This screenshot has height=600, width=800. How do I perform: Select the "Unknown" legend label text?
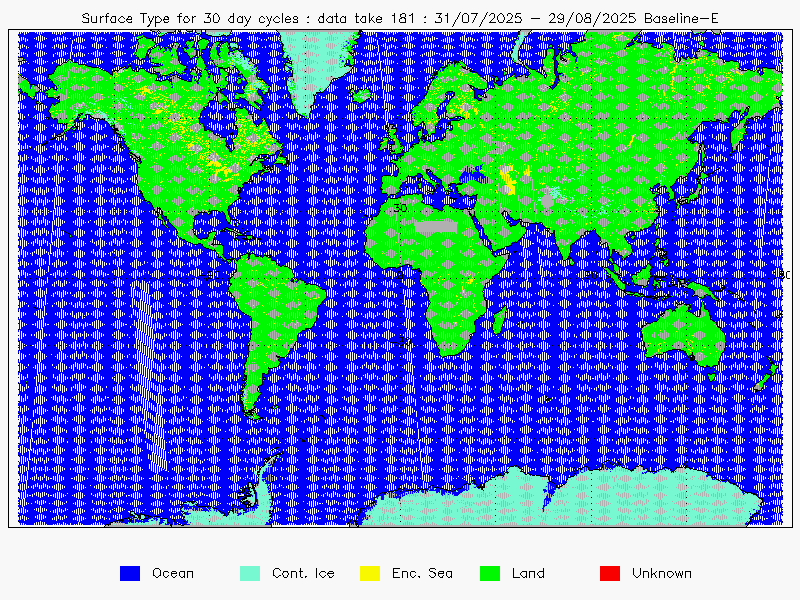click(x=661, y=573)
